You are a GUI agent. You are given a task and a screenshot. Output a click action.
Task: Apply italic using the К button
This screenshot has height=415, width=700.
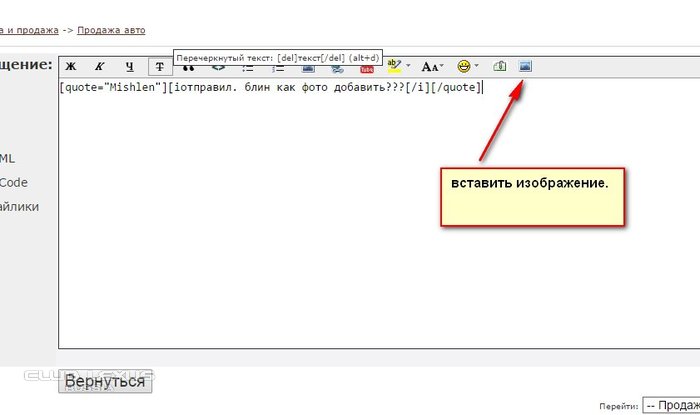coord(100,67)
